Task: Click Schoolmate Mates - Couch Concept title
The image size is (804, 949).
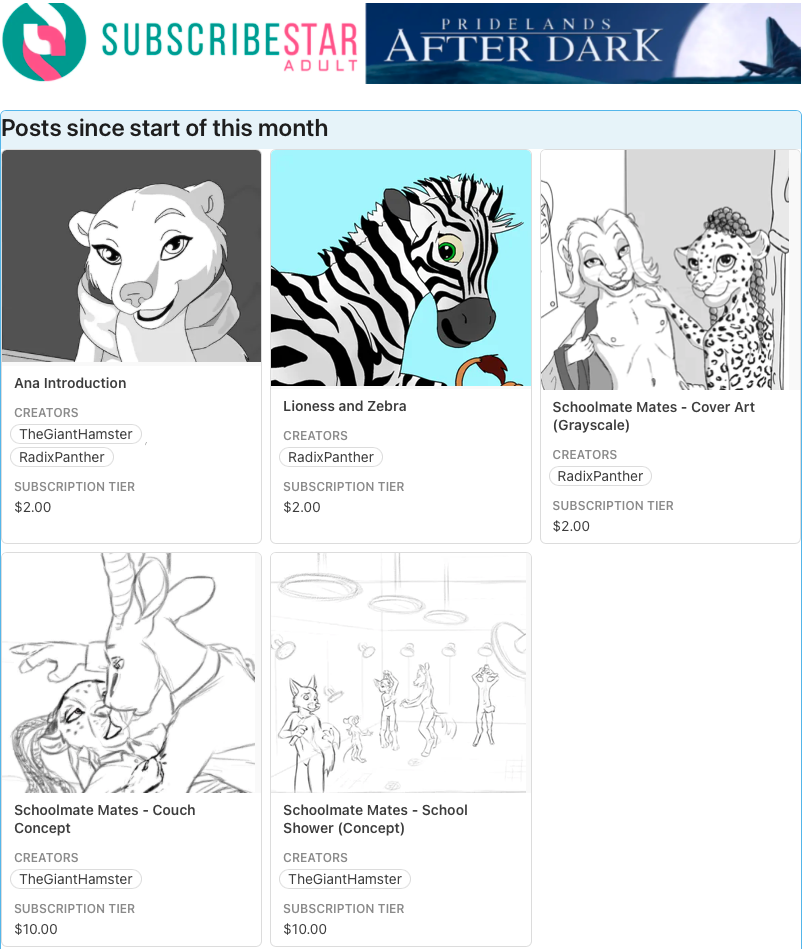Action: (x=105, y=819)
